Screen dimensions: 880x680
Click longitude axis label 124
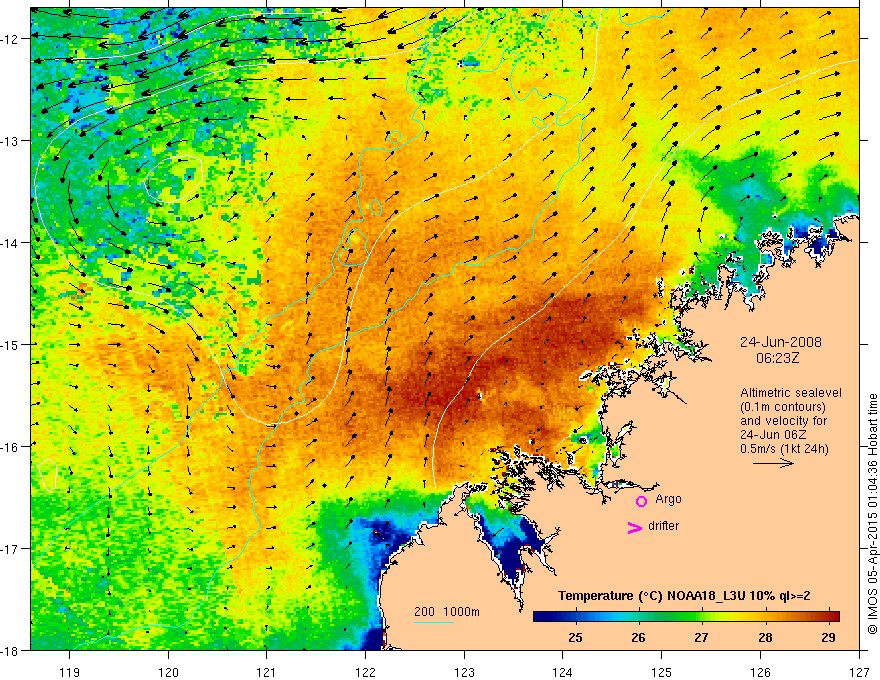tap(563, 672)
